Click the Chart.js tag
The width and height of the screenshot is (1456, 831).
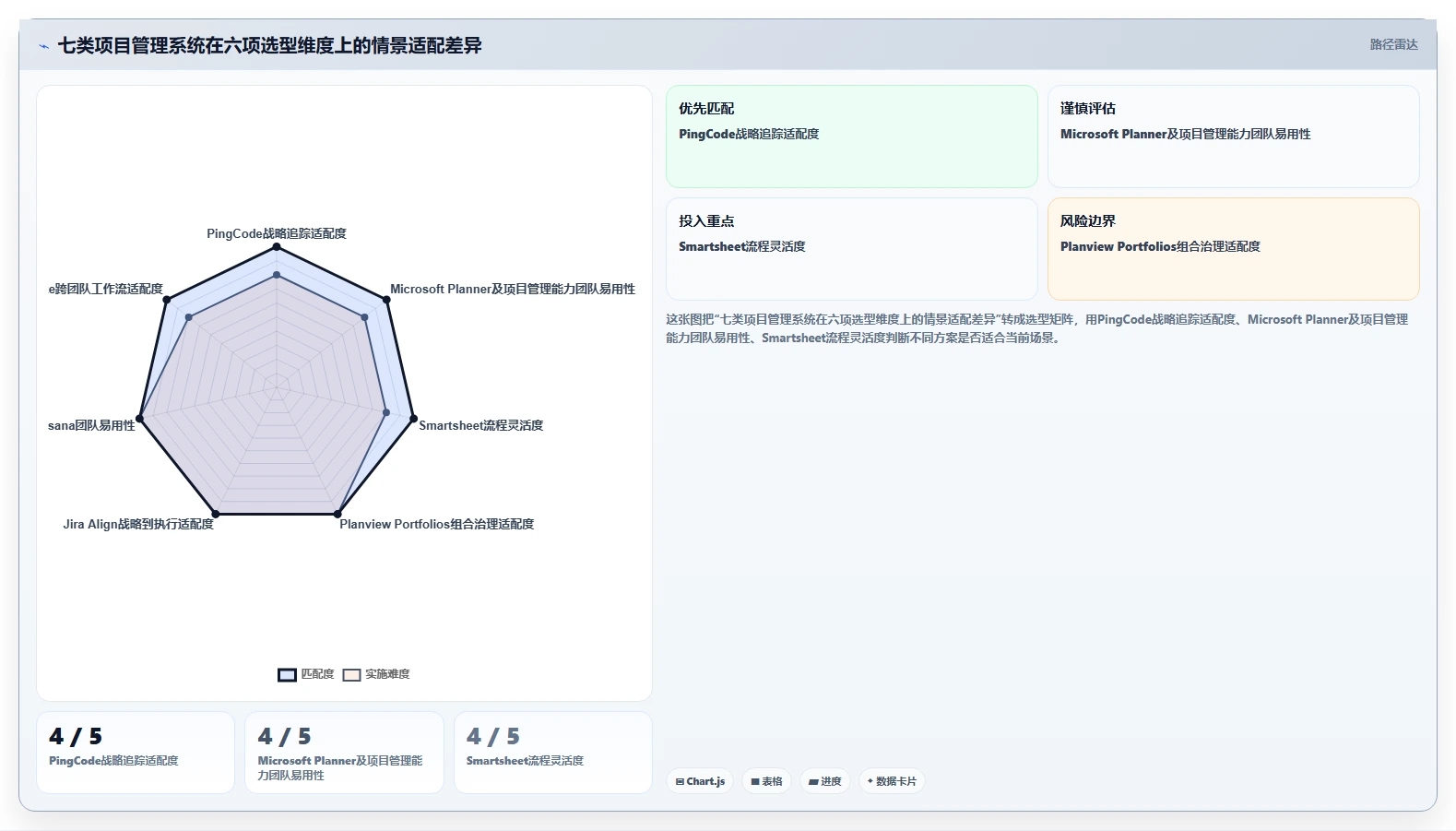coord(700,781)
